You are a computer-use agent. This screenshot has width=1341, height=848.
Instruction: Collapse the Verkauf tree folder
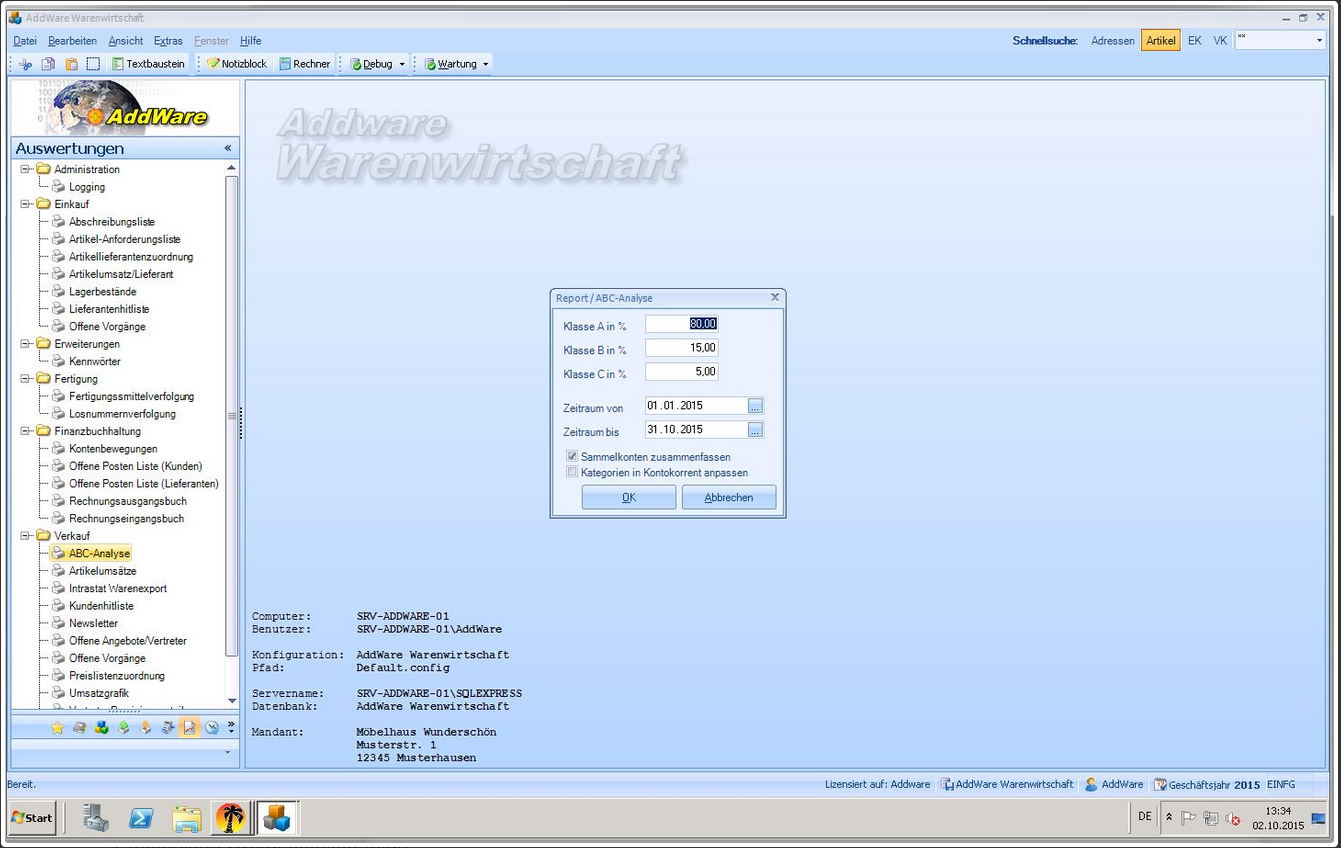26,536
